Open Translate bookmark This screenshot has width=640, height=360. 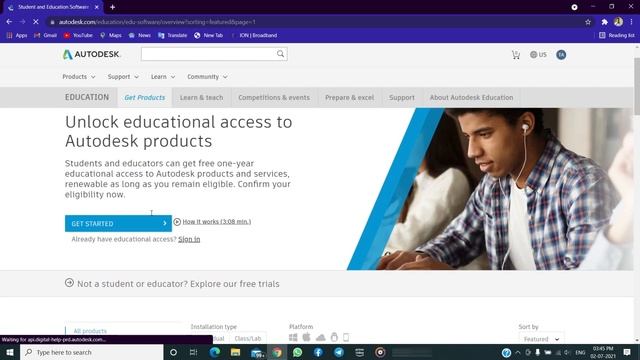(172, 36)
